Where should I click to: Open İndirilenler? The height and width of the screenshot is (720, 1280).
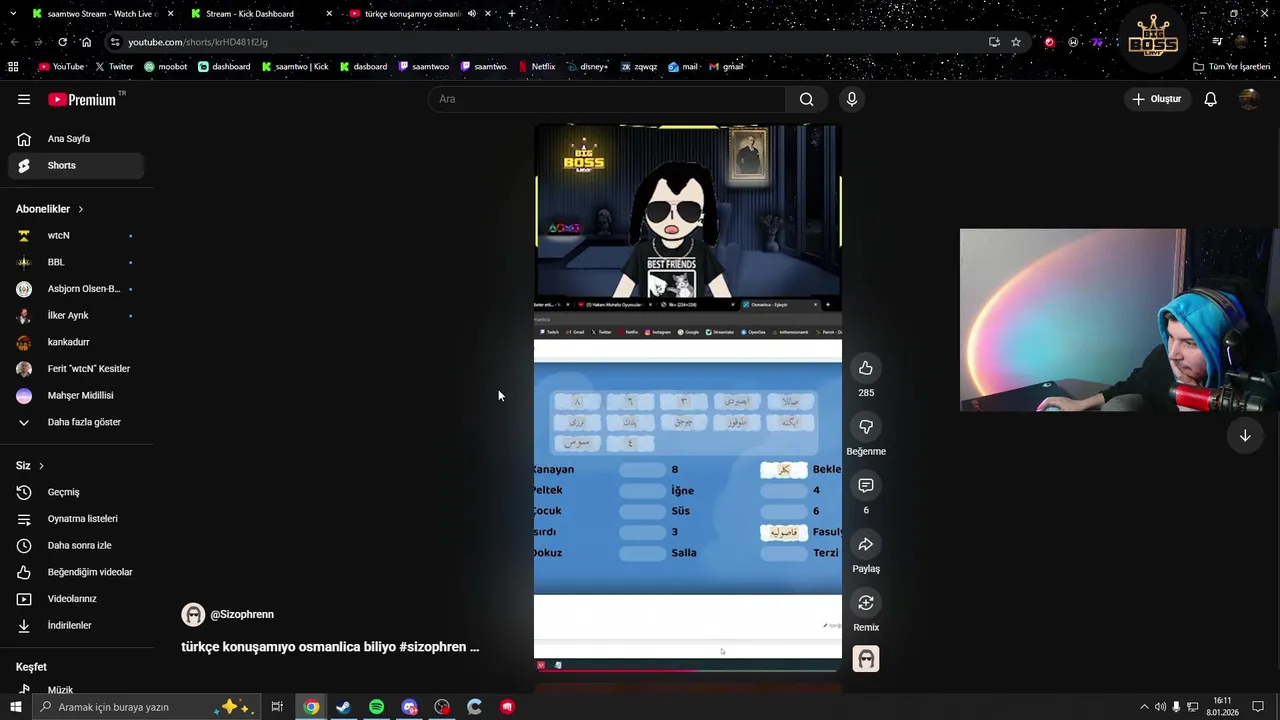tap(76, 625)
